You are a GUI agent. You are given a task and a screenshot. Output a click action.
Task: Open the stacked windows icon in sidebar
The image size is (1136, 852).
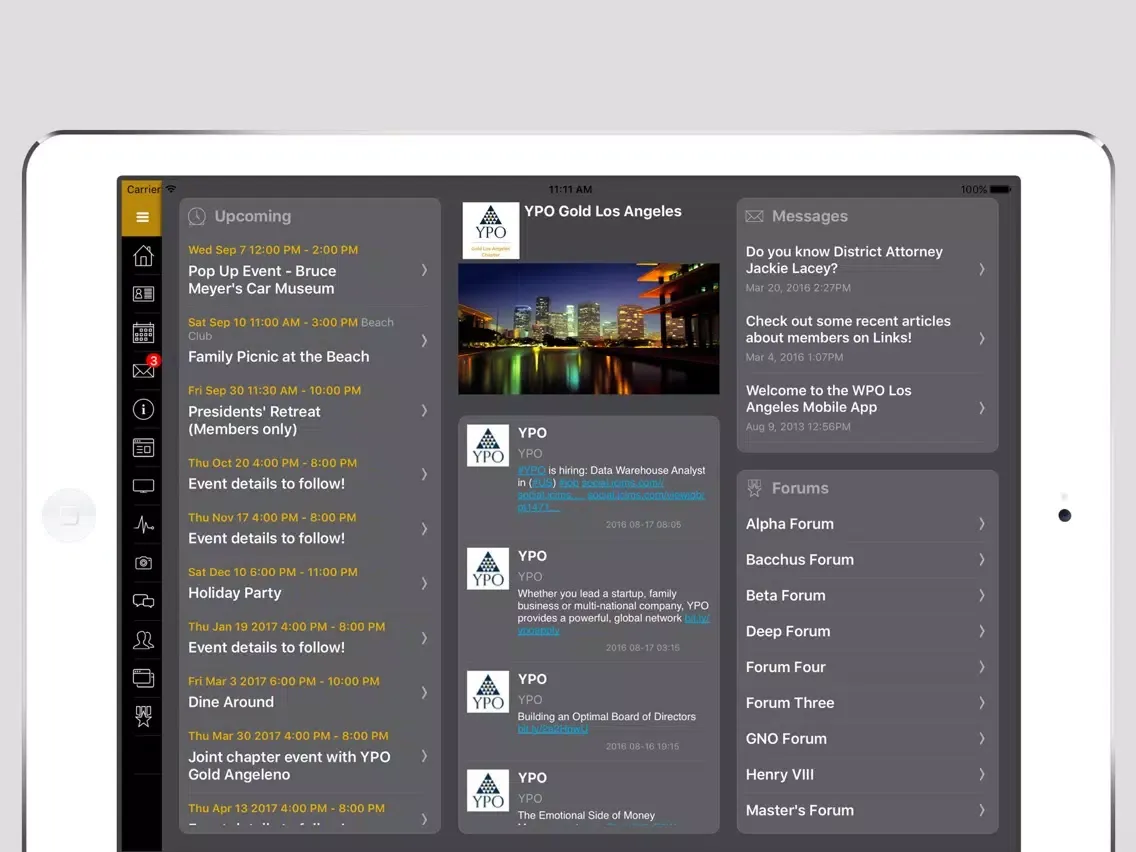pos(143,678)
